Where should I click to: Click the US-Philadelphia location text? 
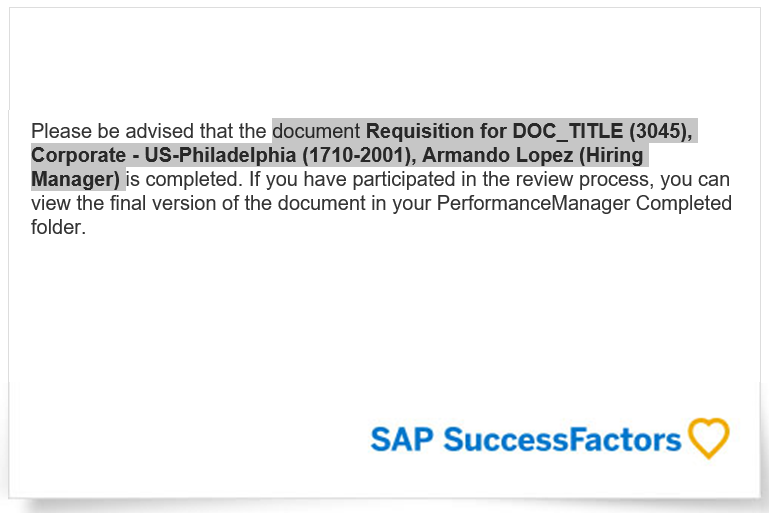[220, 155]
